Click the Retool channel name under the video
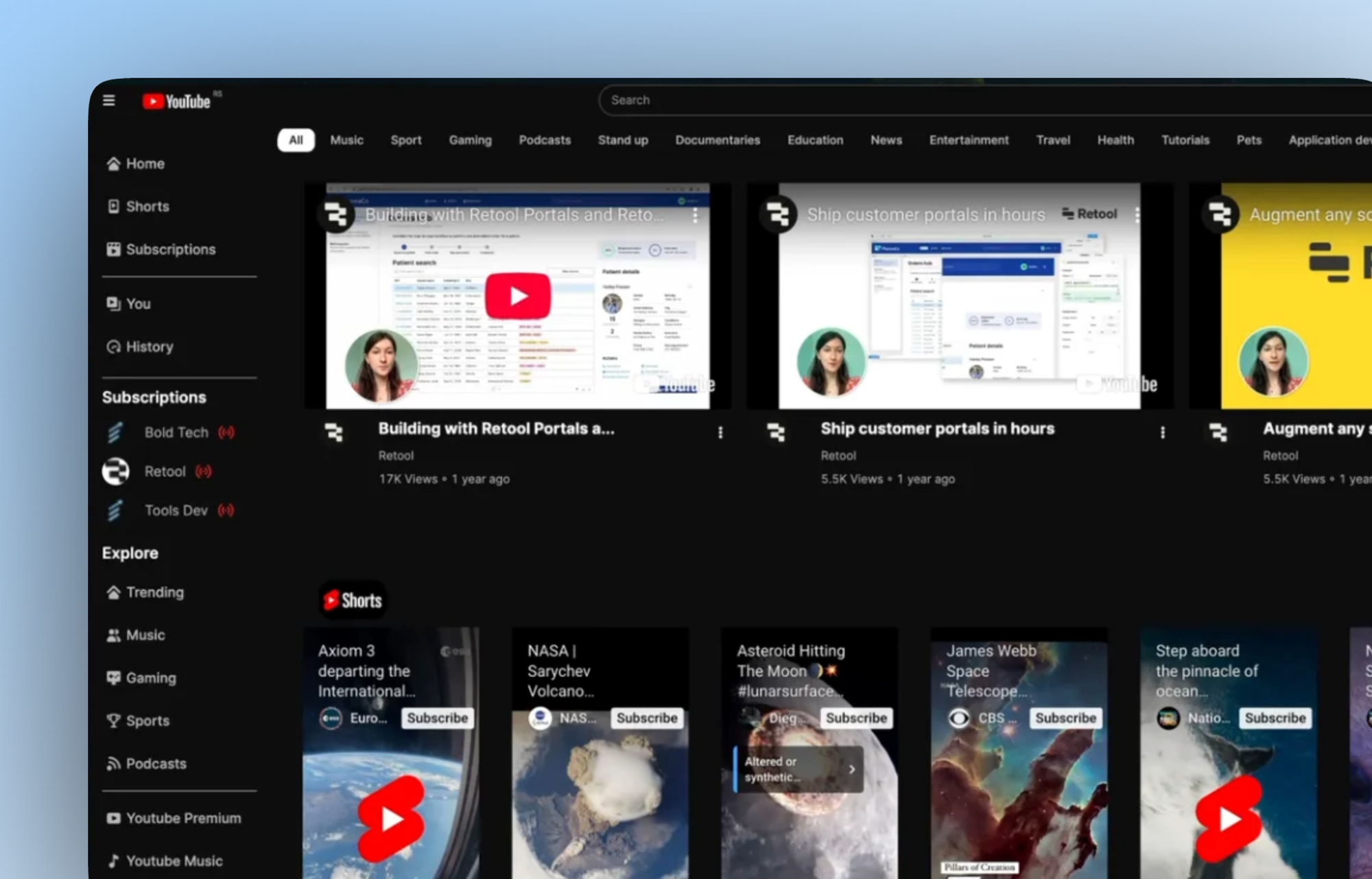Viewport: 1372px width, 879px height. point(397,455)
